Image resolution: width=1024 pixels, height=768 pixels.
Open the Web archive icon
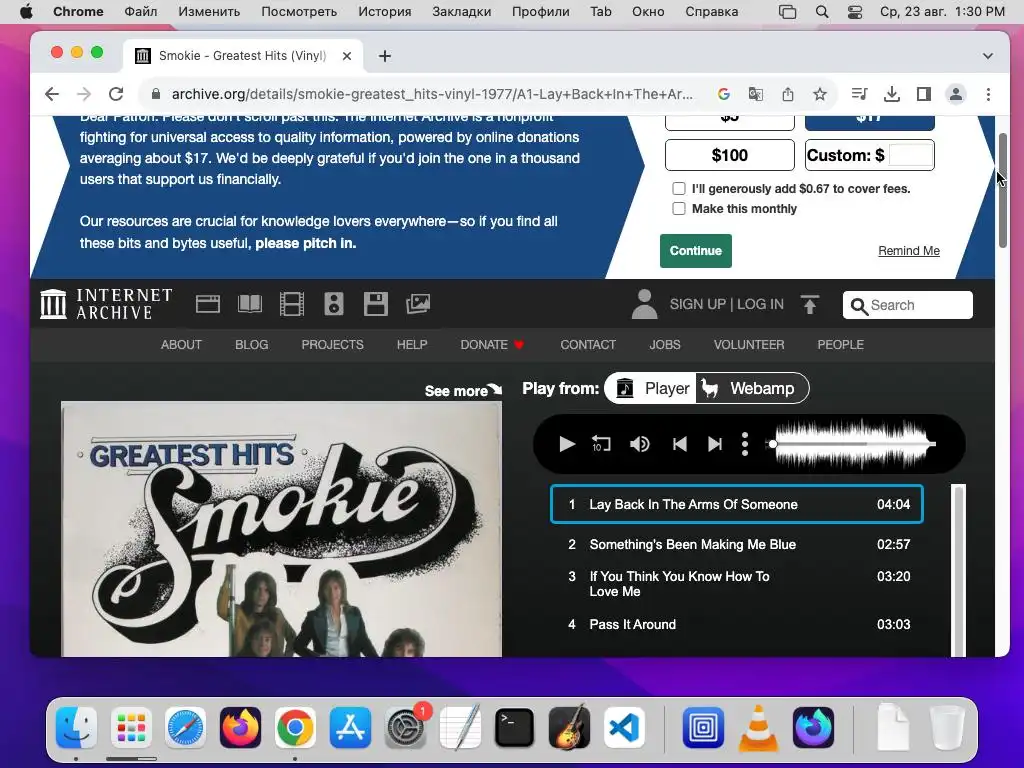(208, 304)
